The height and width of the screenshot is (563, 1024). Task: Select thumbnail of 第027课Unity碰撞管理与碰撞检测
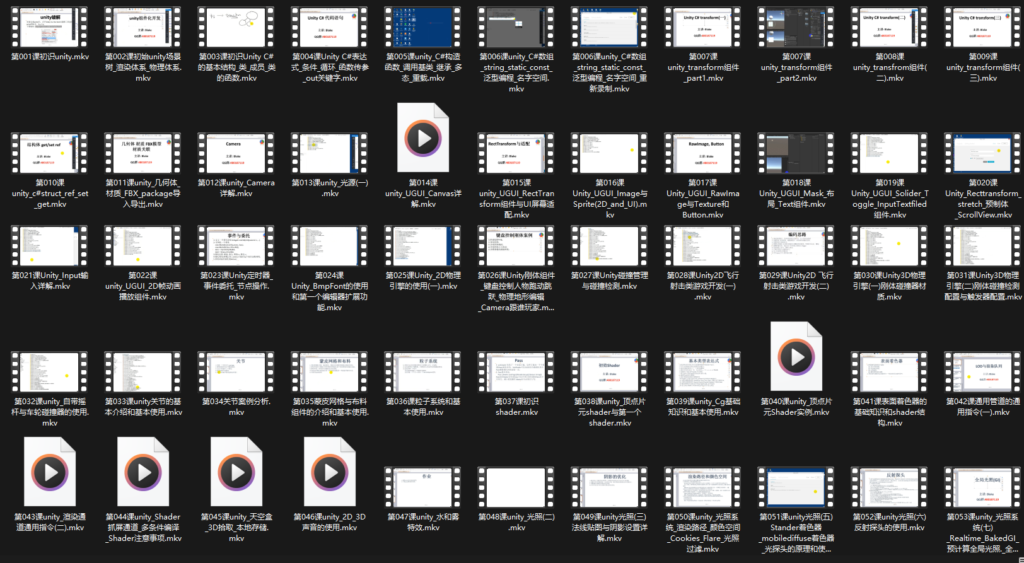pyautogui.click(x=609, y=246)
